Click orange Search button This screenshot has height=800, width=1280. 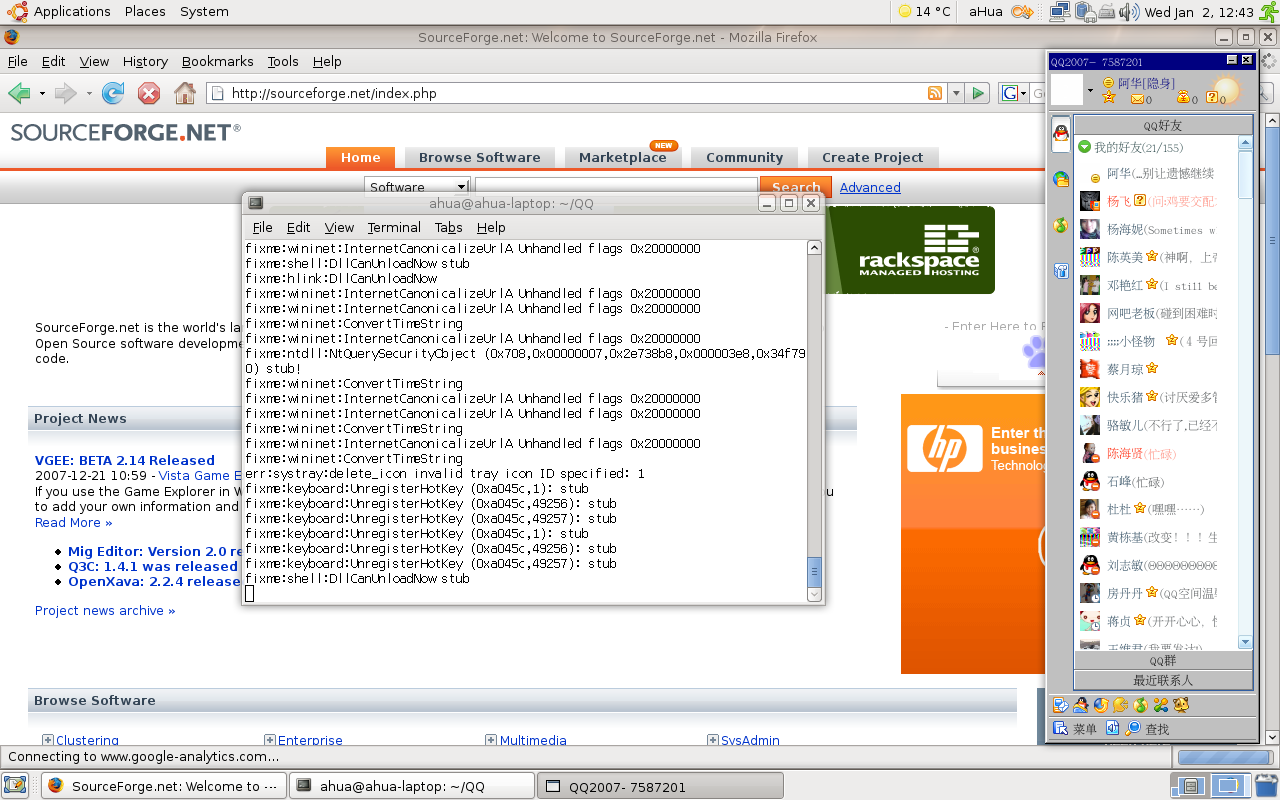[796, 187]
